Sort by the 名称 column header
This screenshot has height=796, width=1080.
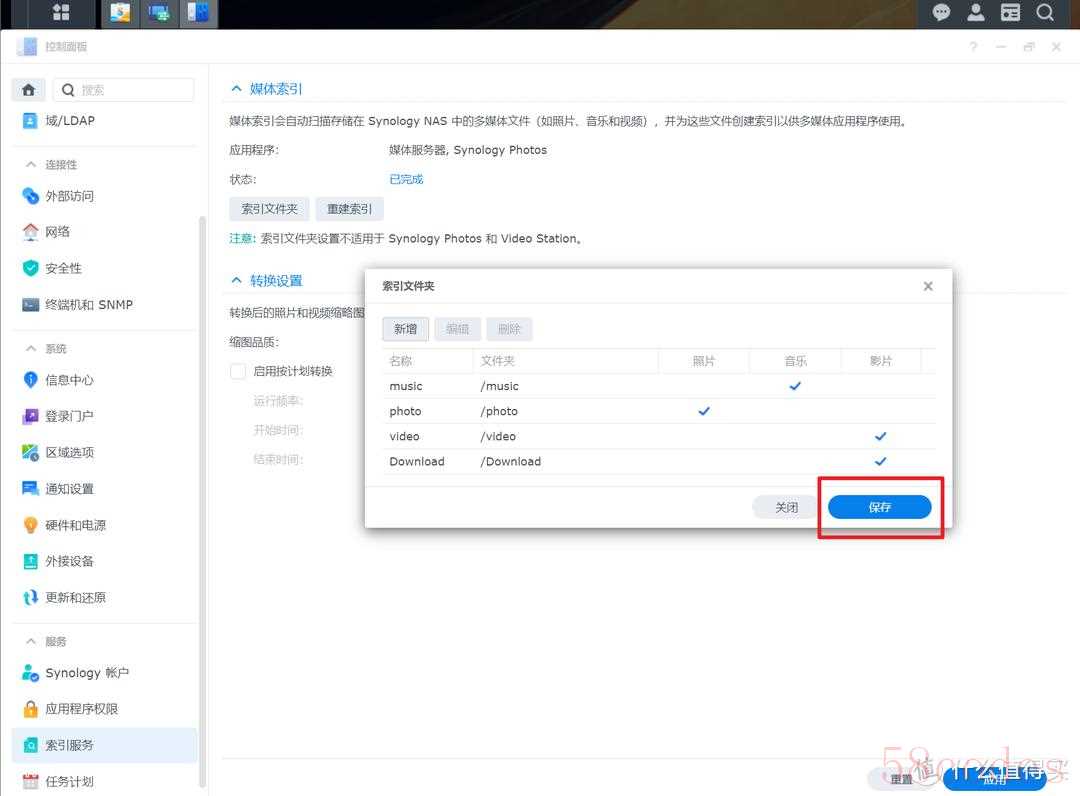(x=428, y=361)
